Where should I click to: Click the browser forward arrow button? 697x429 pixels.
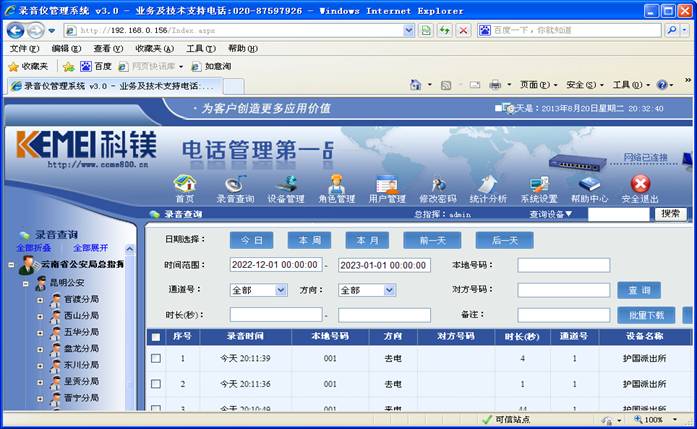click(x=35, y=30)
